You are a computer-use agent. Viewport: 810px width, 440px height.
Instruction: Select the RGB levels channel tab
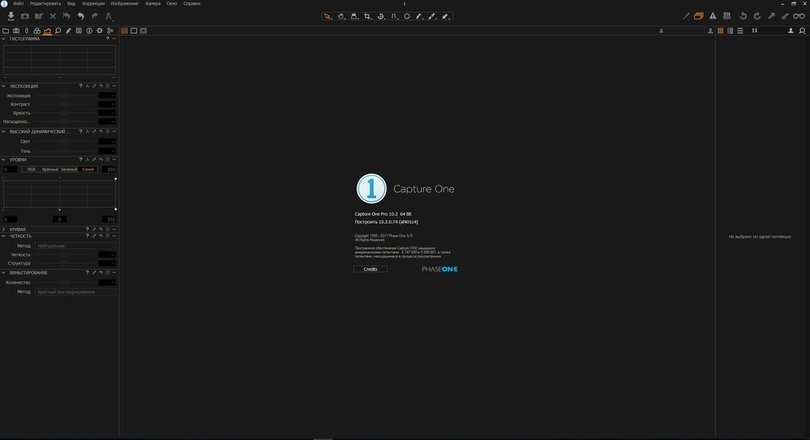point(32,169)
